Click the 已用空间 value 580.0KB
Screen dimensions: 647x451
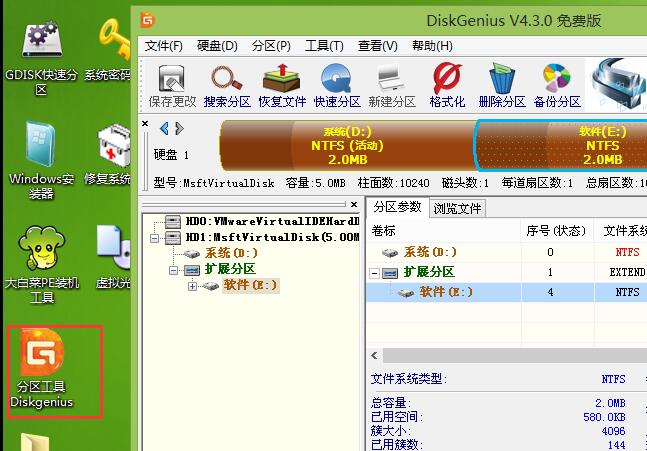604,417
